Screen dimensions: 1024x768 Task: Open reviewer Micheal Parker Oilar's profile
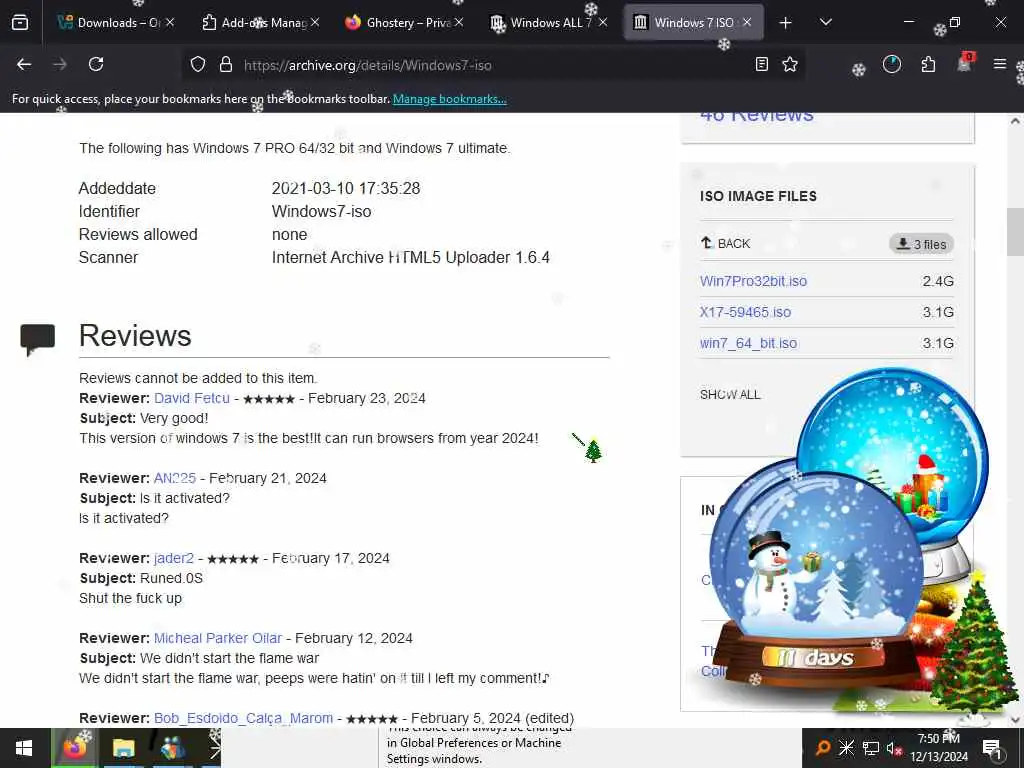pyautogui.click(x=217, y=638)
